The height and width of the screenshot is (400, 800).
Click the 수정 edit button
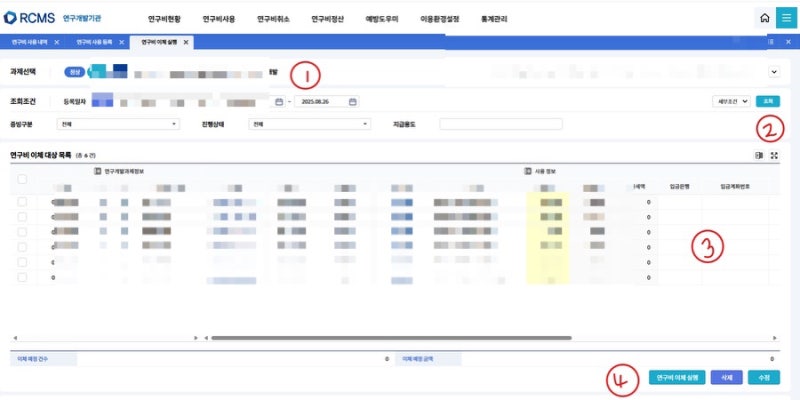pos(764,378)
